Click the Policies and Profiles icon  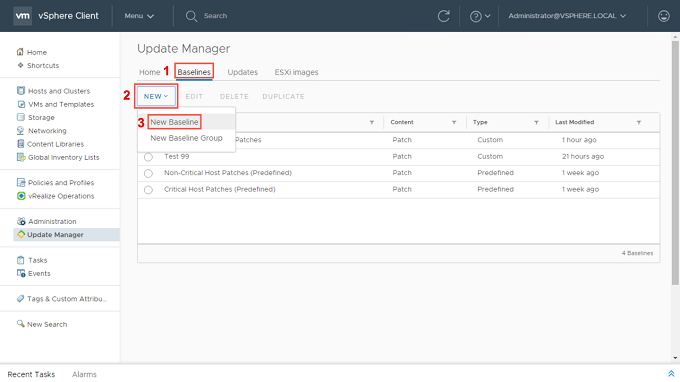pyautogui.click(x=21, y=183)
